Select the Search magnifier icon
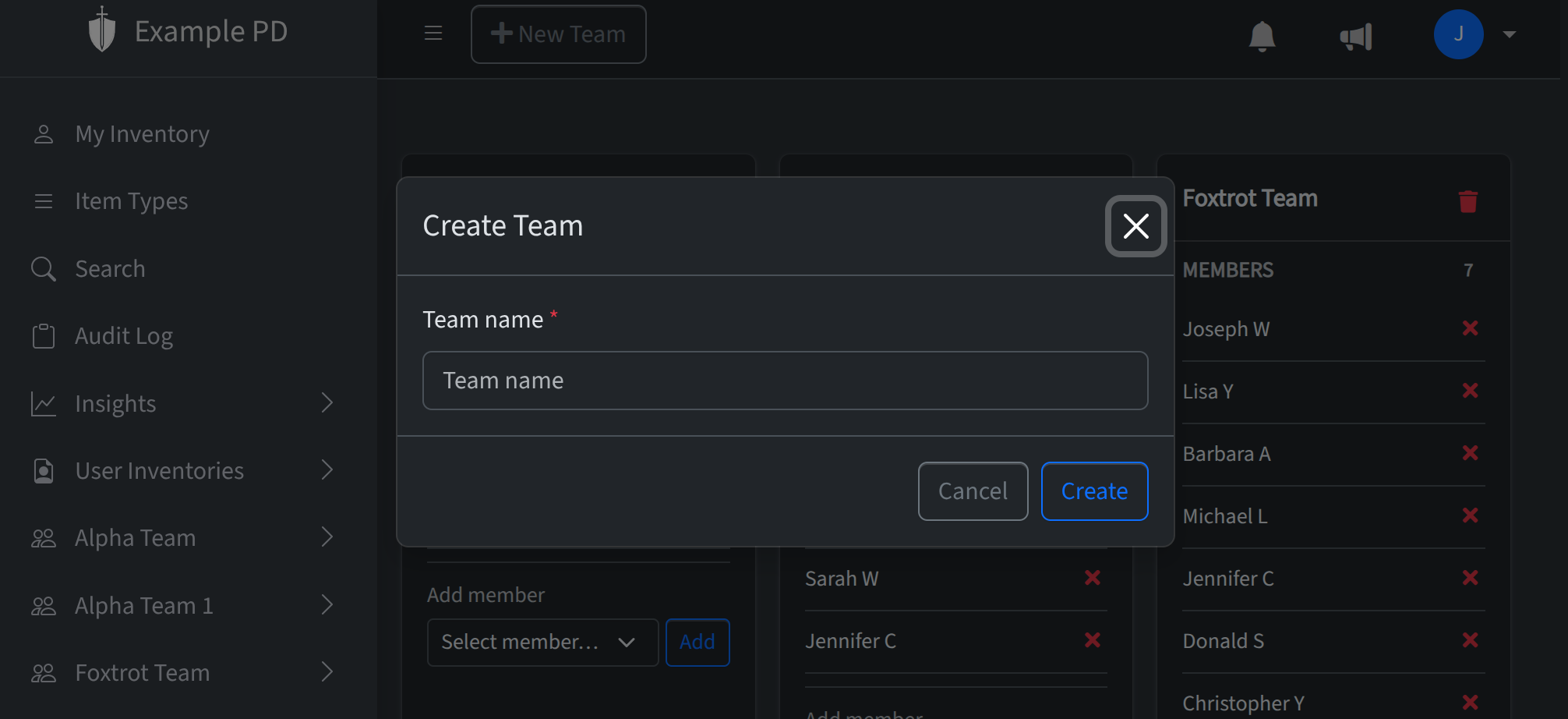 [x=44, y=268]
